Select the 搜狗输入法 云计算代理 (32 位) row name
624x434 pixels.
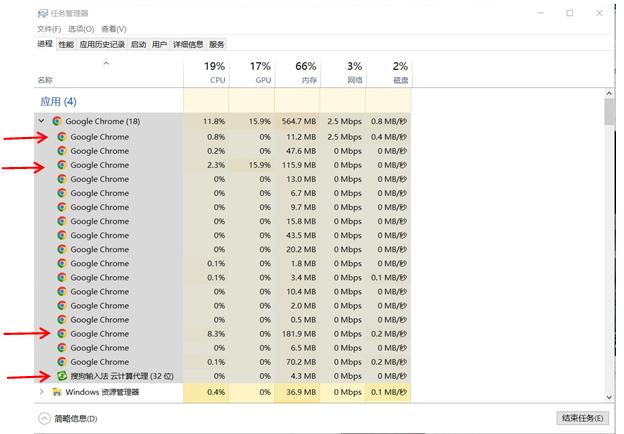pos(122,376)
